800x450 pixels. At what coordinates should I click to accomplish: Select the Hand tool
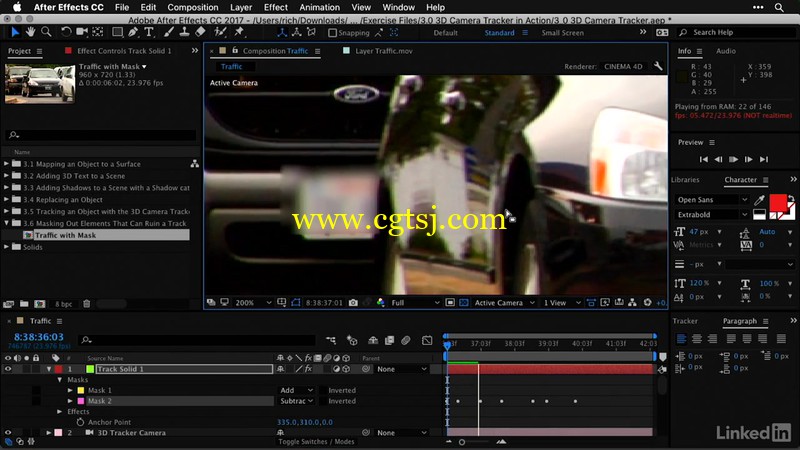(31, 32)
